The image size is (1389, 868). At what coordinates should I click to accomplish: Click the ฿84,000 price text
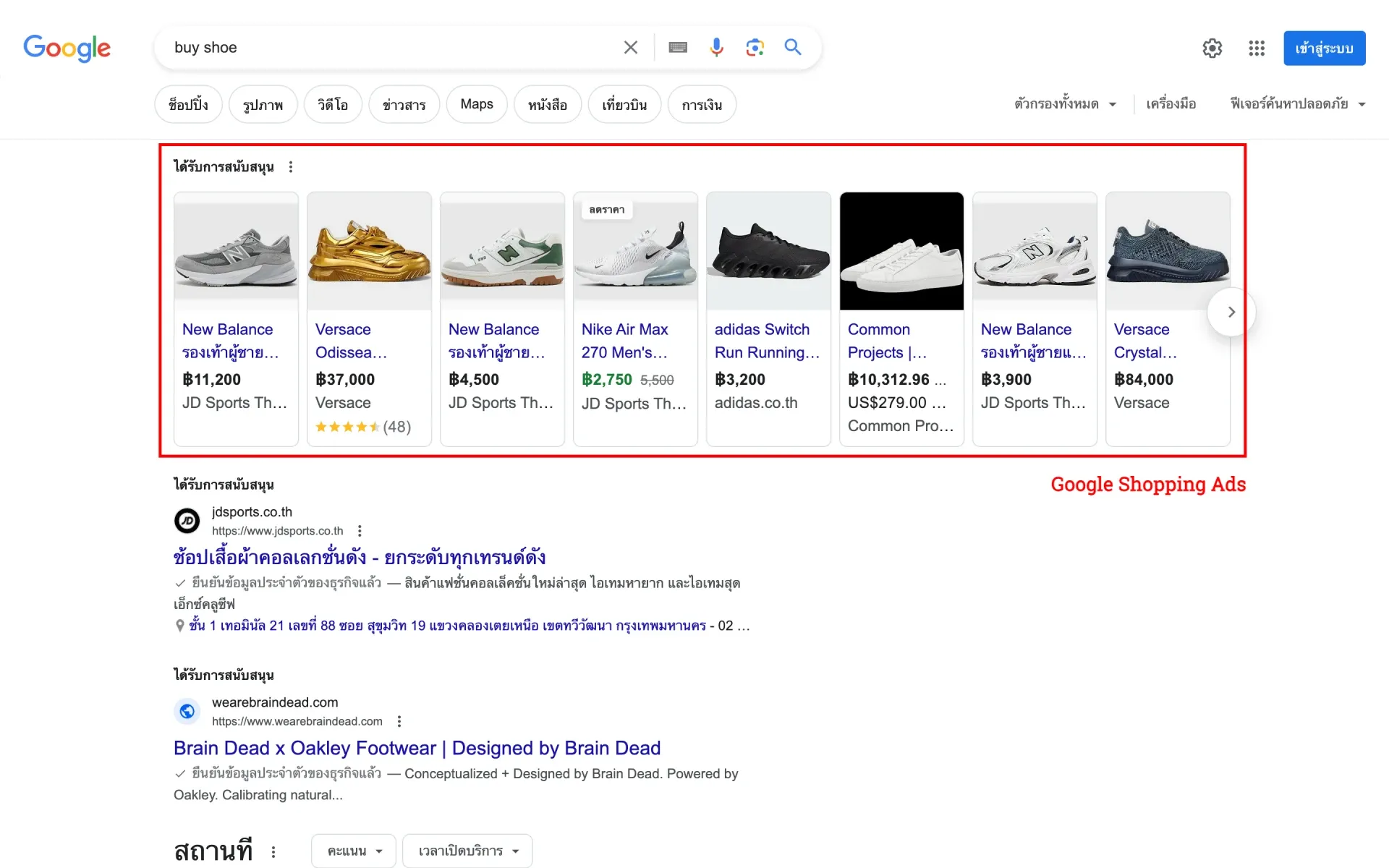pos(1144,380)
